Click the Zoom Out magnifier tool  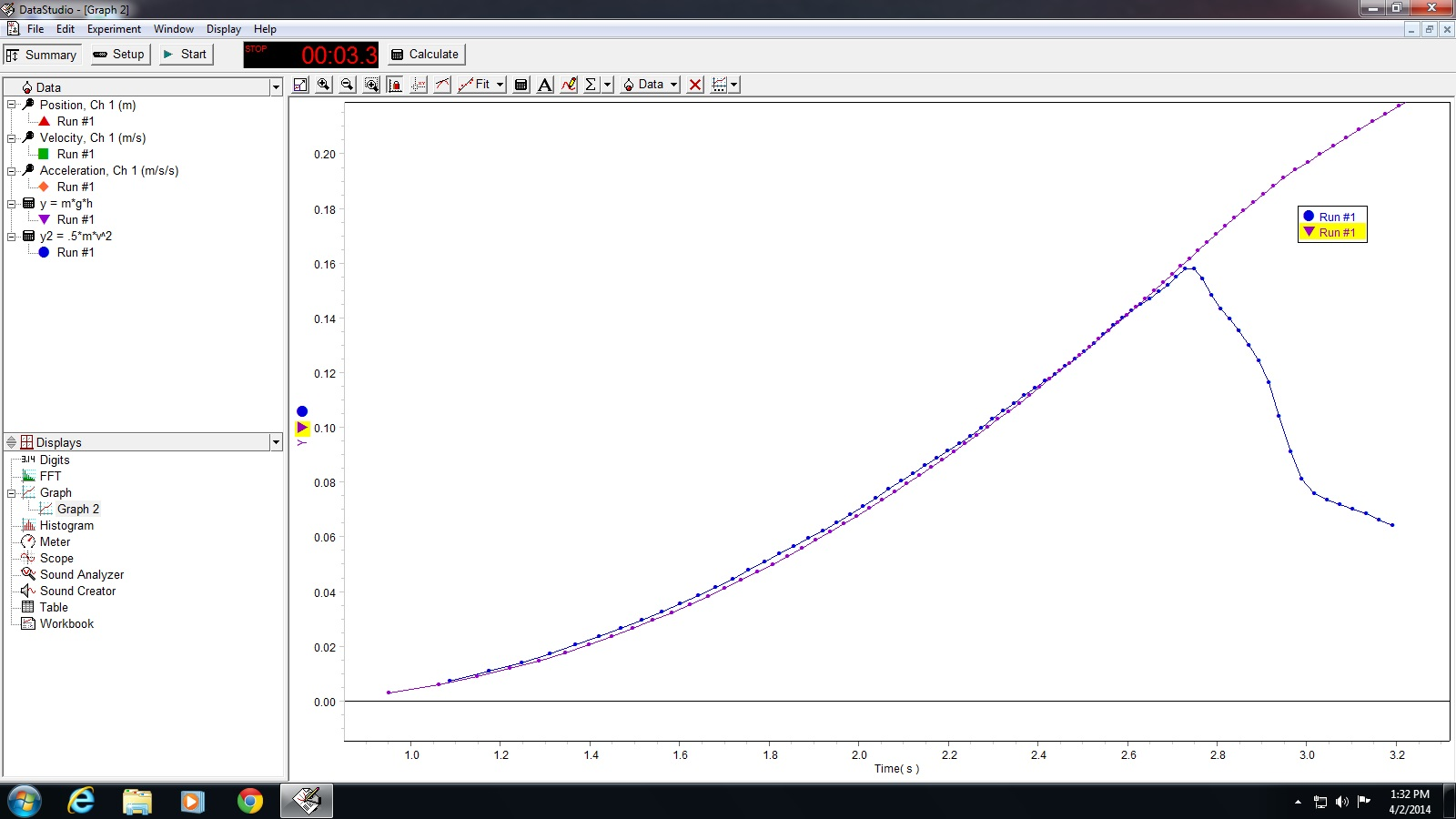pos(348,85)
